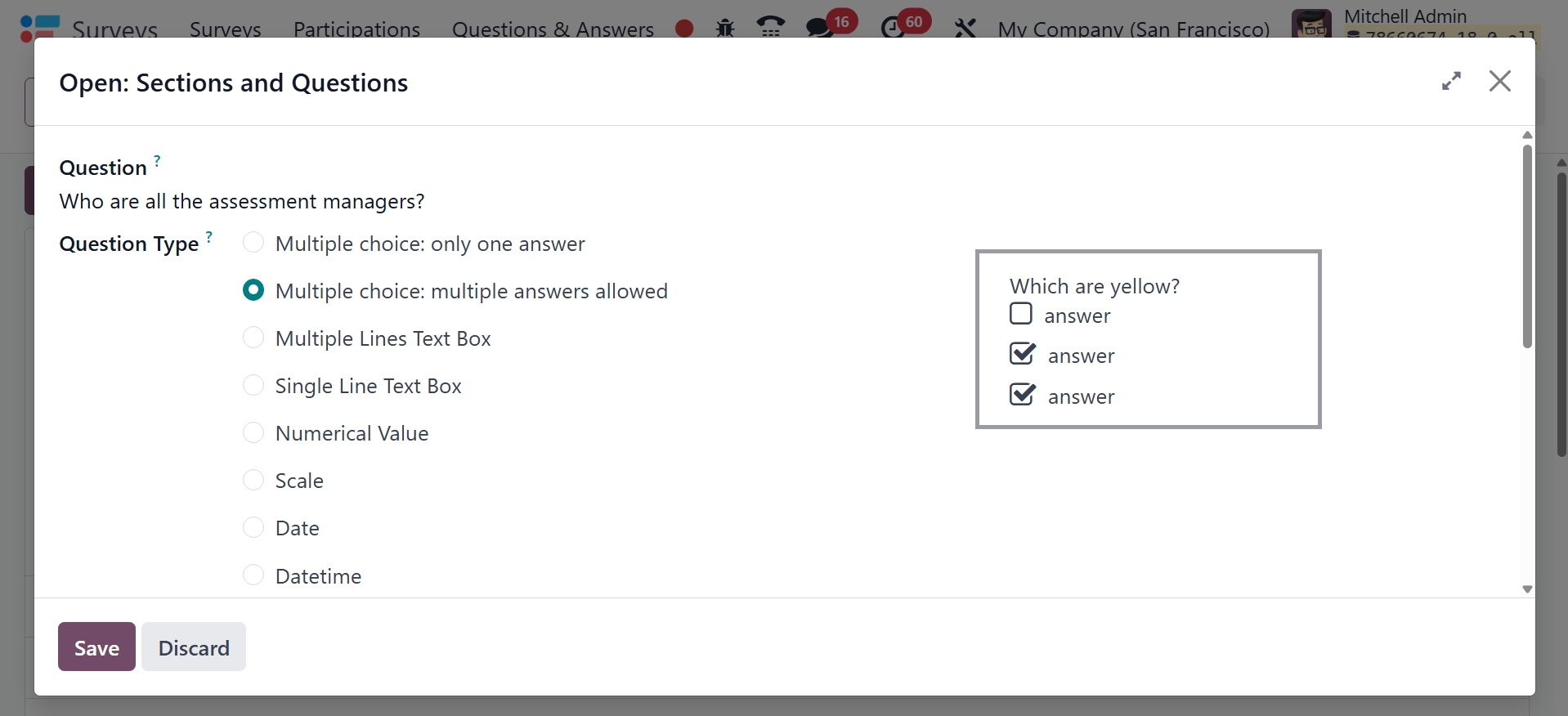Open the activities clock icon
The height and width of the screenshot is (716, 1568).
[892, 28]
